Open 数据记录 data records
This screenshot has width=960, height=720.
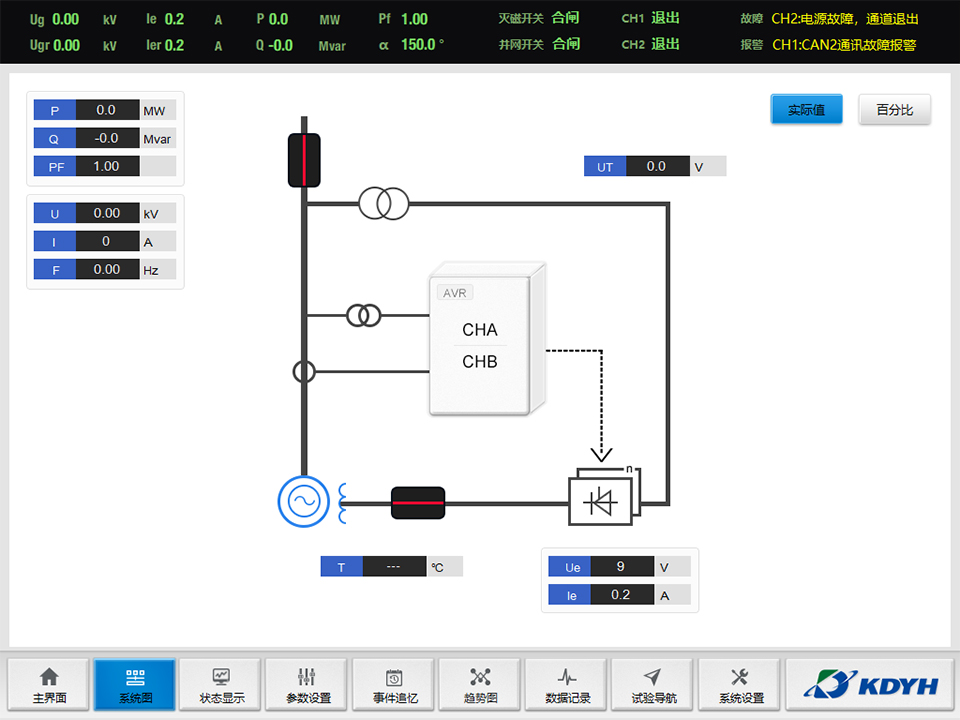[566, 684]
